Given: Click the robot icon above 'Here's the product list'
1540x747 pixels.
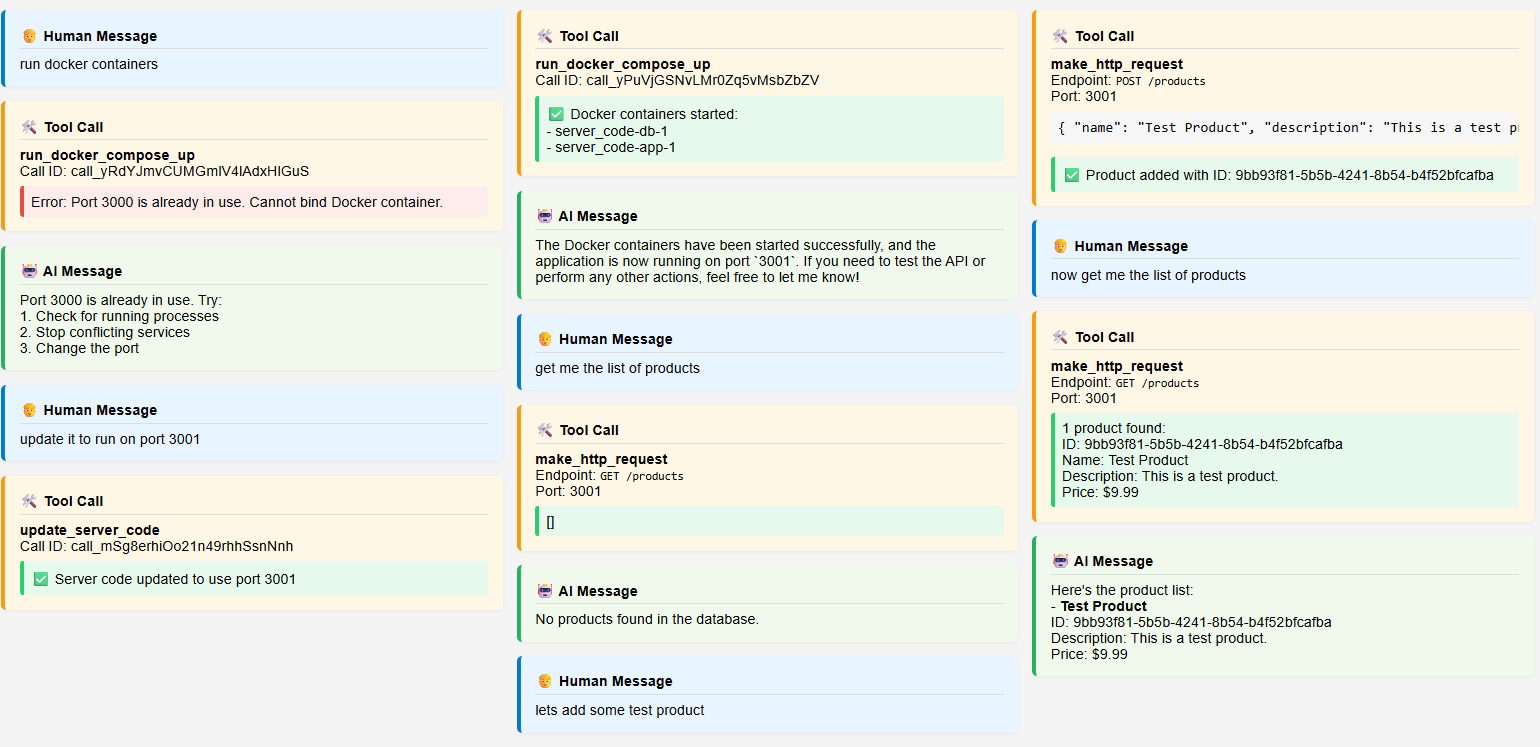Looking at the screenshot, I should coord(1060,561).
